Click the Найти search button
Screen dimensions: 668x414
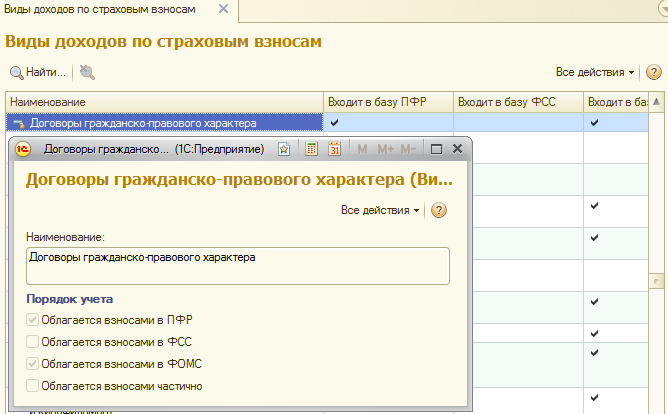point(38,72)
